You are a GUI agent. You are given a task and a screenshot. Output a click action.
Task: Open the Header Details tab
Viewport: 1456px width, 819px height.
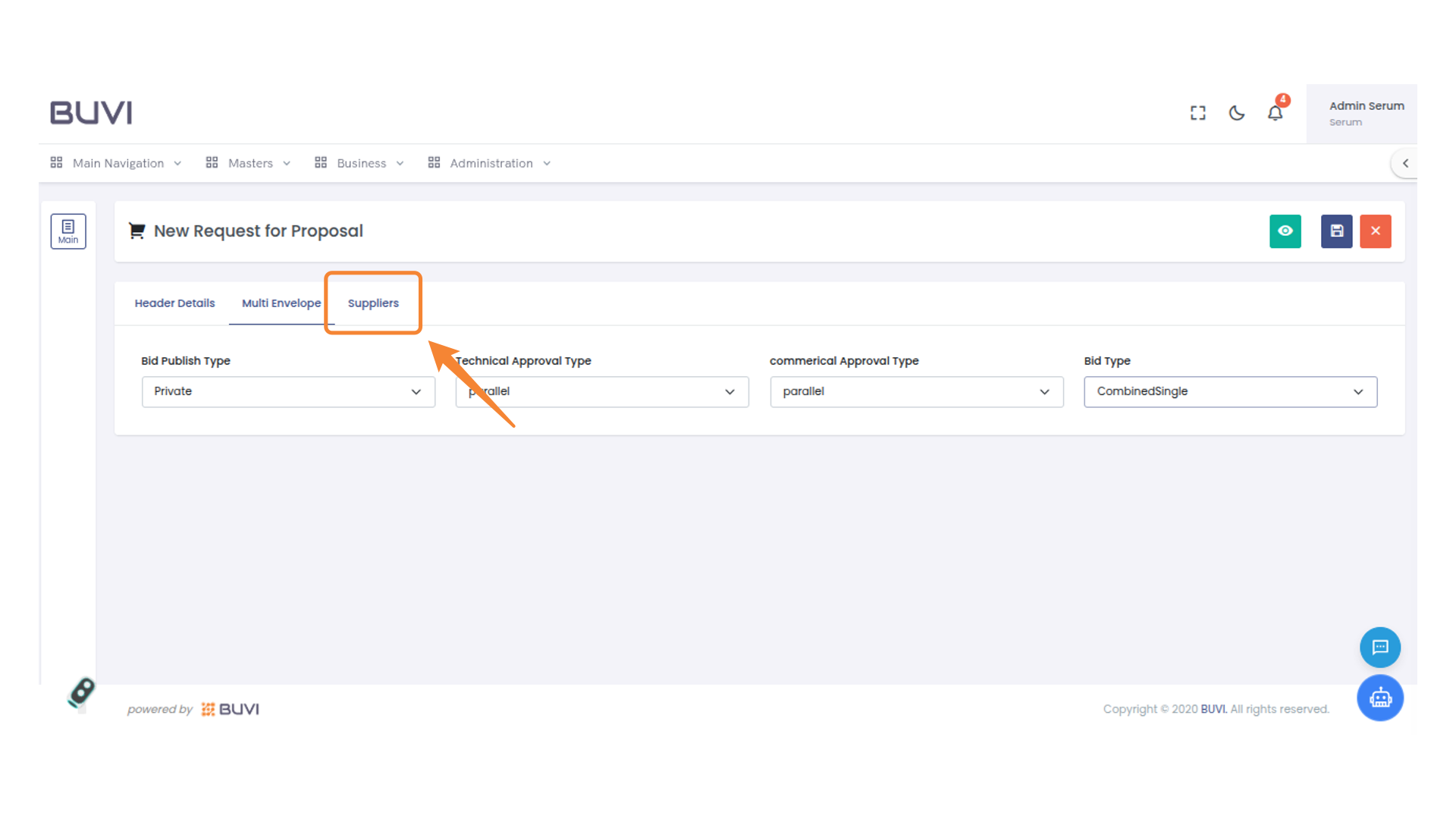(174, 303)
